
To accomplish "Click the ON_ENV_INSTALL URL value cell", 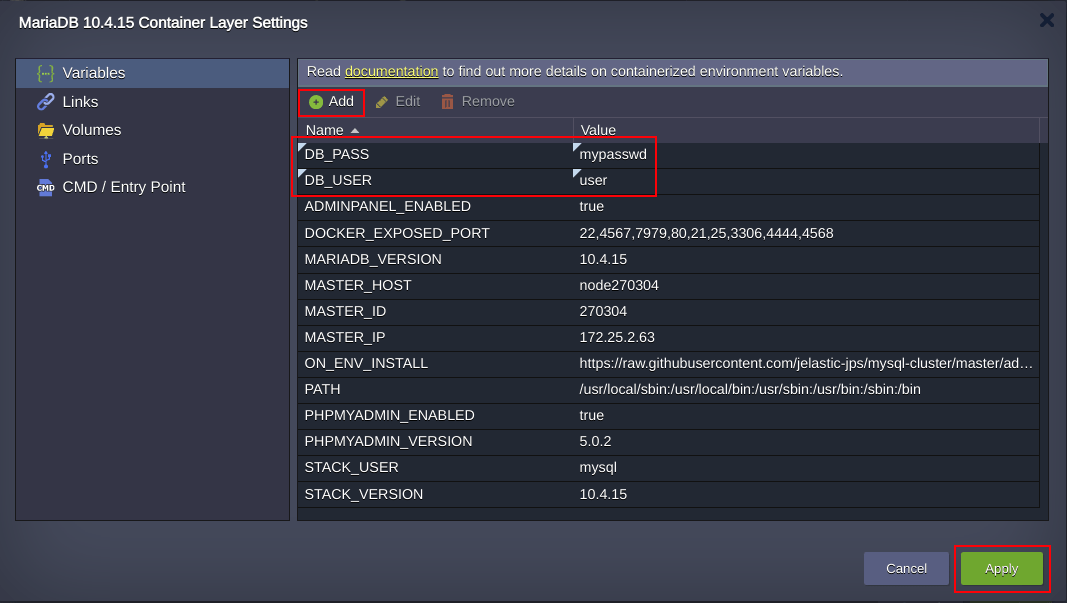I will tap(805, 363).
